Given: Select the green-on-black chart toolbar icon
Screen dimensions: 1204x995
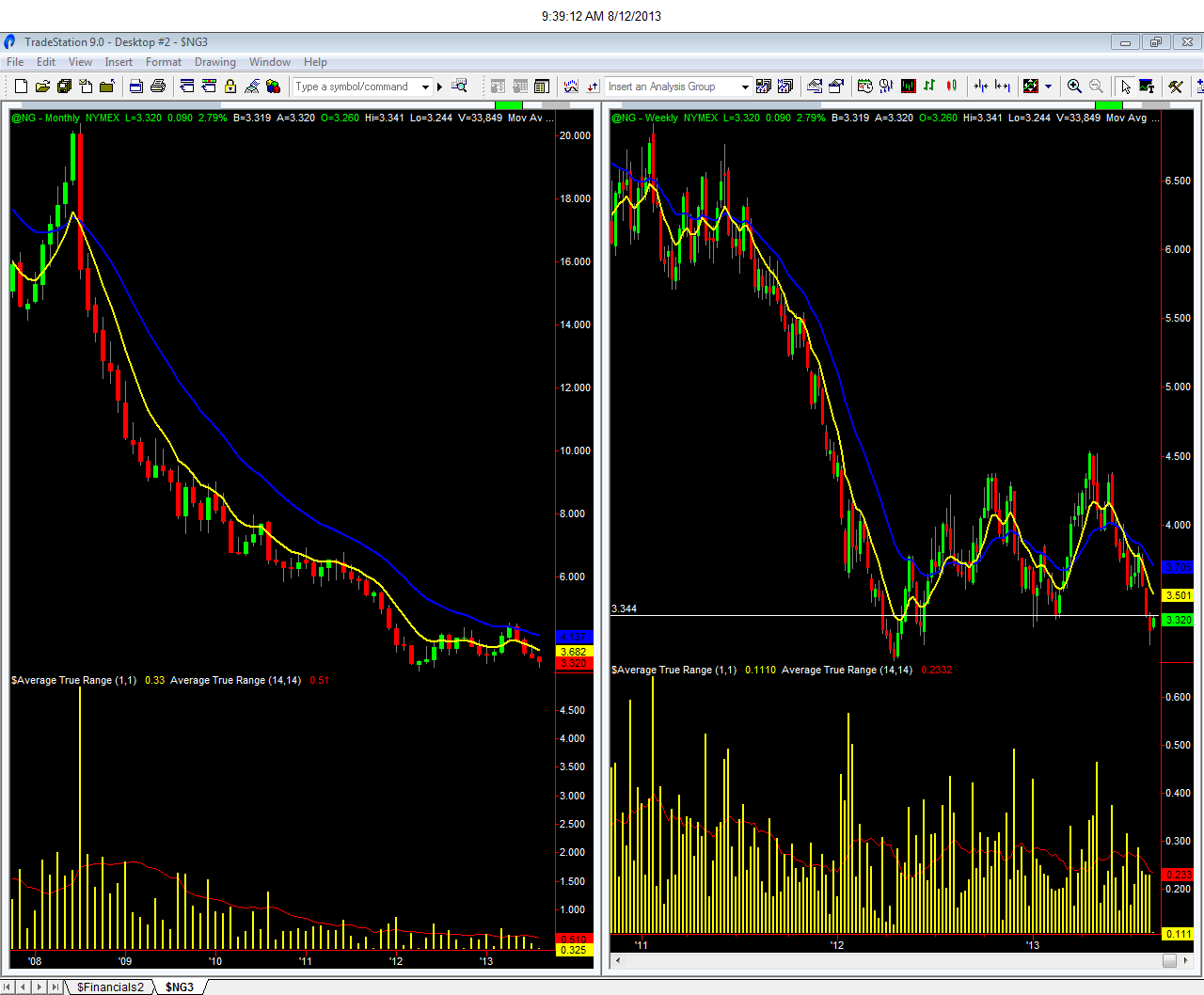Looking at the screenshot, I should pos(908,86).
